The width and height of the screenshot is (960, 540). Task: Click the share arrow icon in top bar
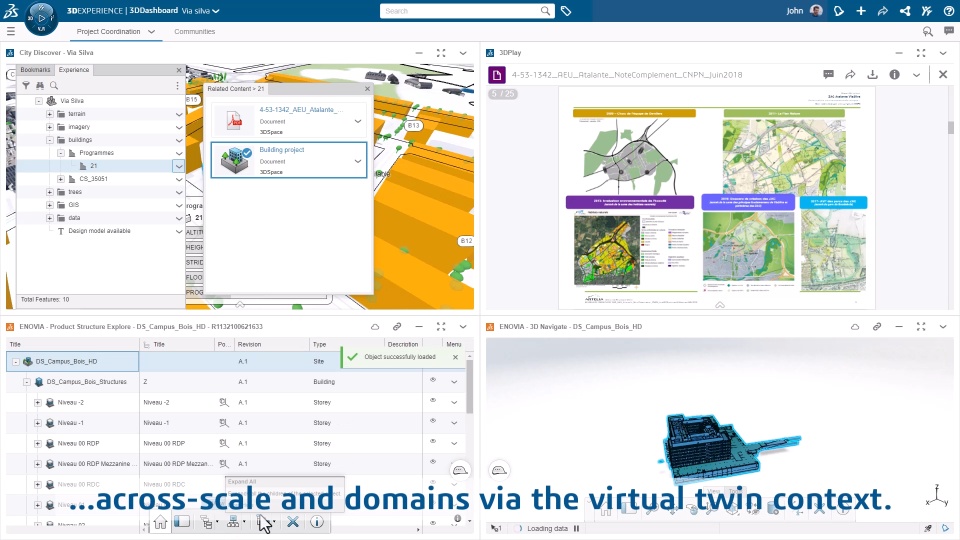(x=883, y=11)
